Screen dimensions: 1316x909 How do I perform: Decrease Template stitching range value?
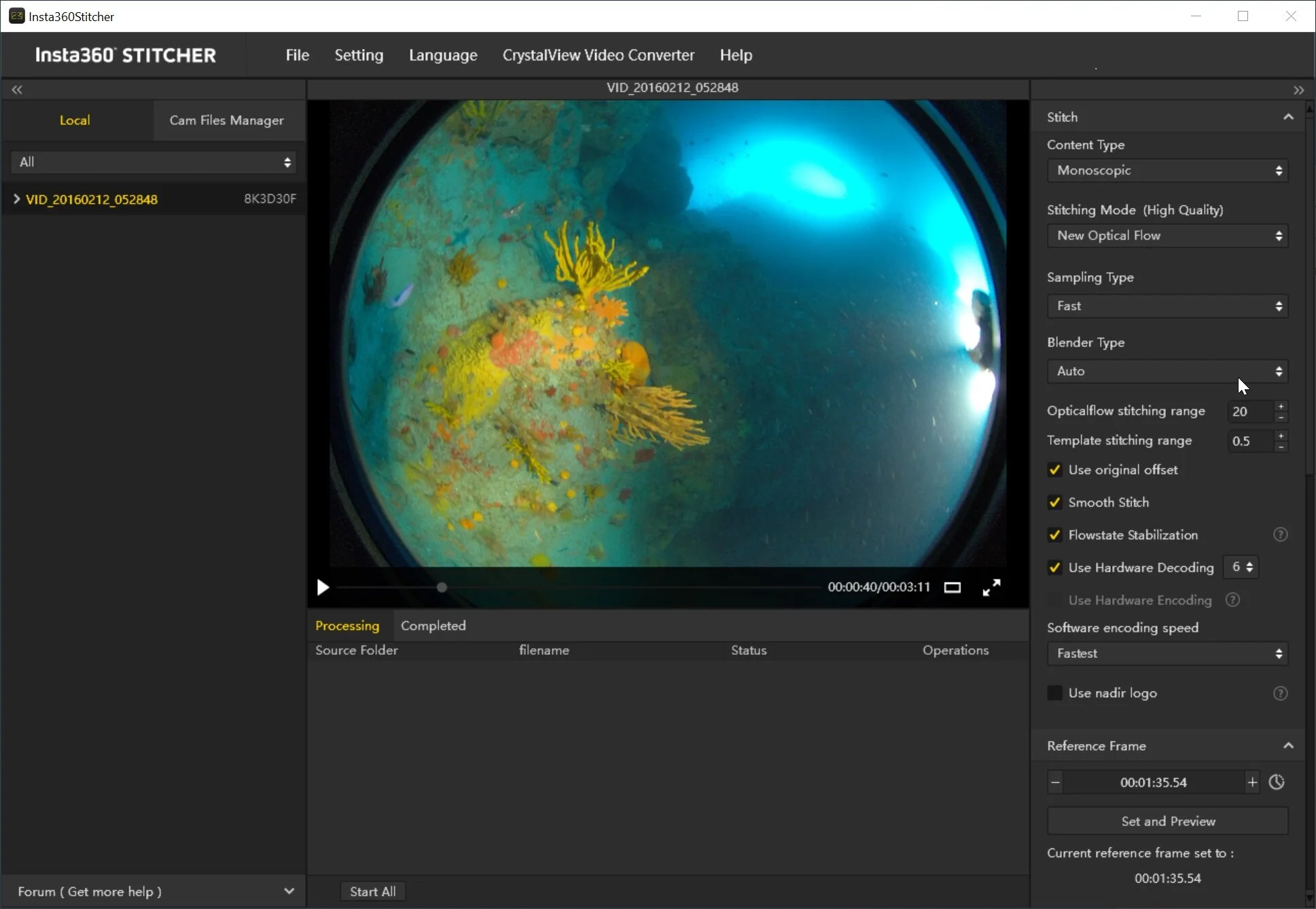pyautogui.click(x=1281, y=446)
